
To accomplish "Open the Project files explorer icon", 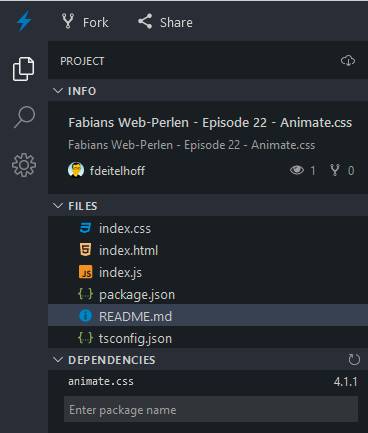I will 23,69.
